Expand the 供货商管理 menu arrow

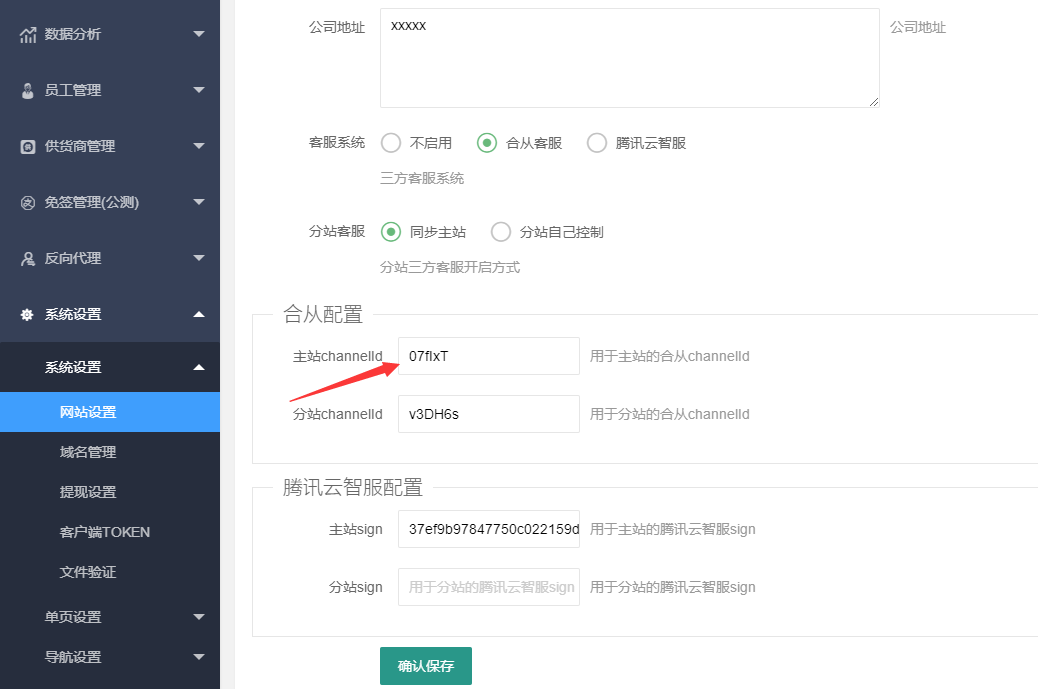(x=199, y=146)
